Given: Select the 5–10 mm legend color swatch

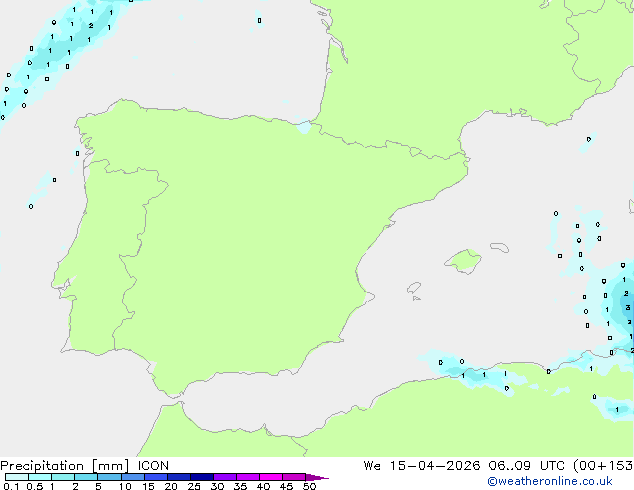Looking at the screenshot, I should click(x=109, y=477).
